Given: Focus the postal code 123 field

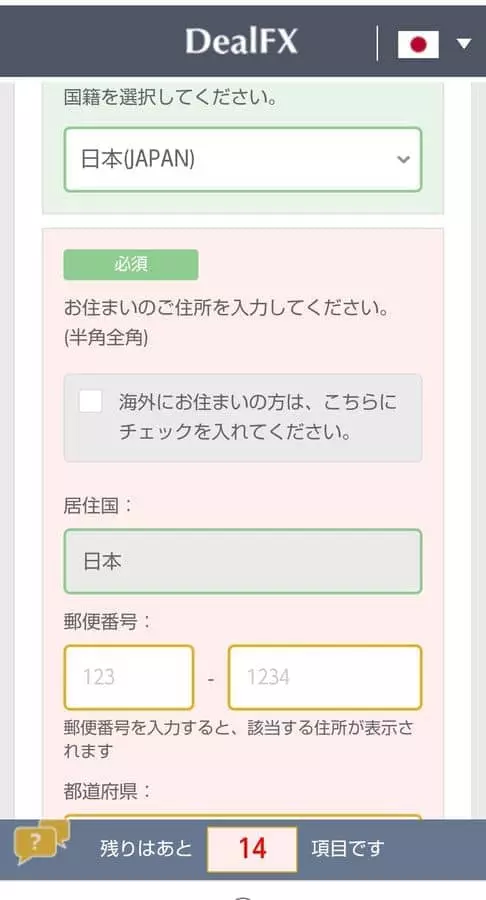Looking at the screenshot, I should tap(129, 677).
